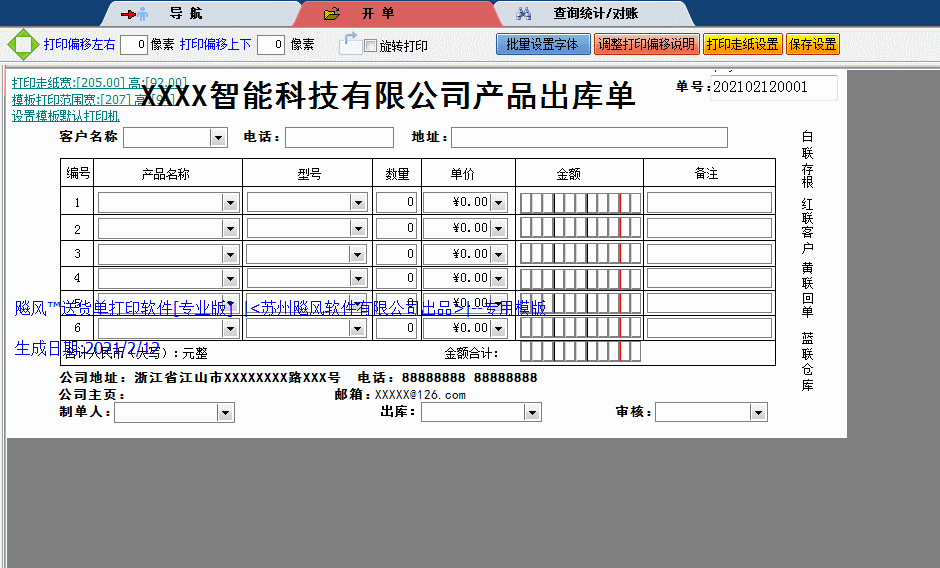Click the 金额合计 total digit grid
This screenshot has width=940, height=568.
coord(580,351)
